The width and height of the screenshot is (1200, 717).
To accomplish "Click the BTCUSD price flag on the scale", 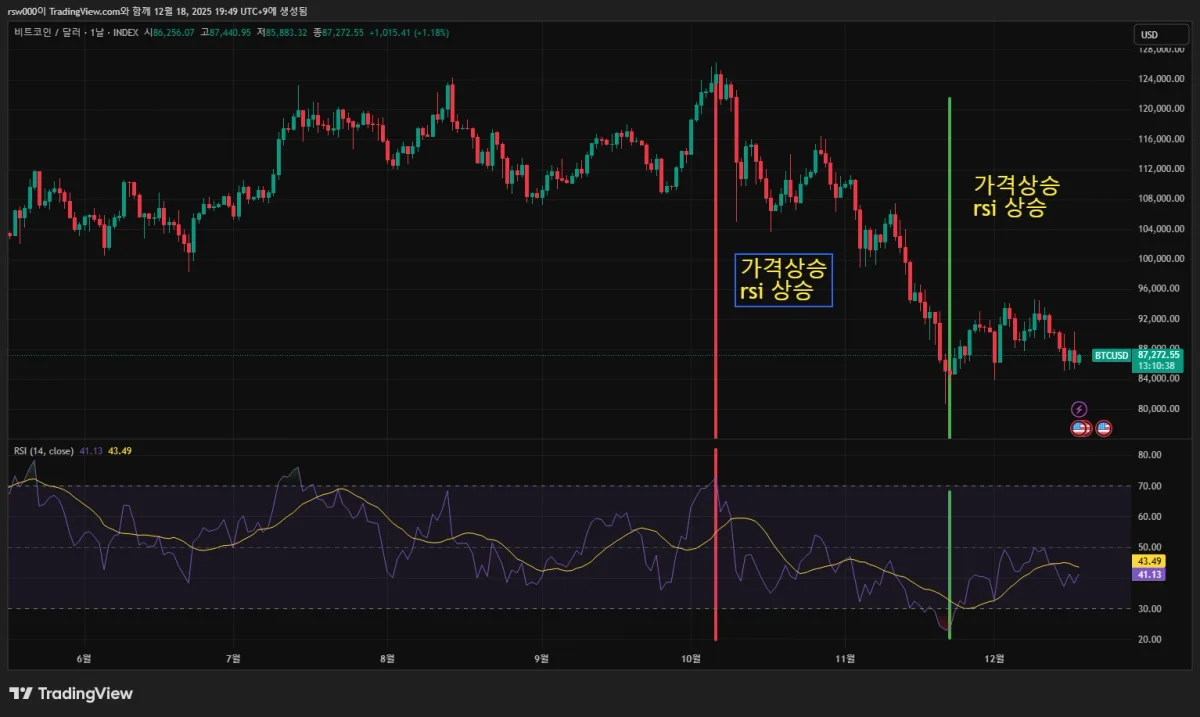I will [x=1111, y=355].
